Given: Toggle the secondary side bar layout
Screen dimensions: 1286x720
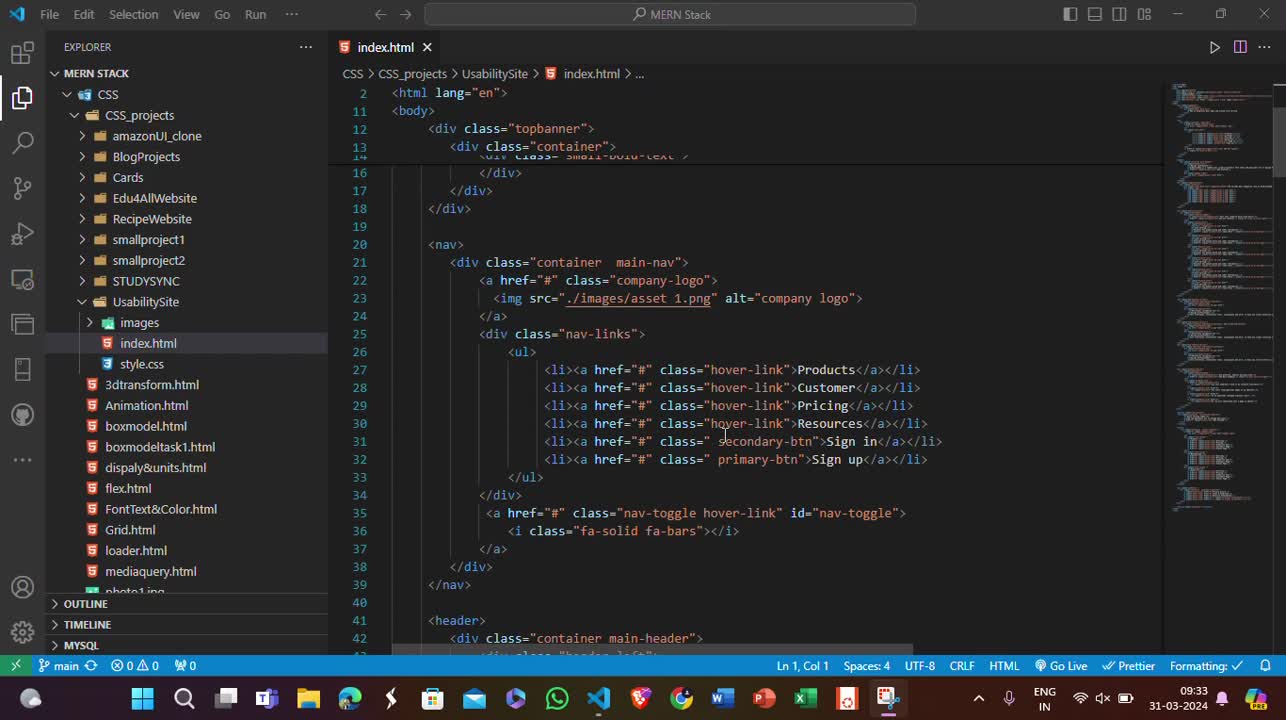Looking at the screenshot, I should 1120,14.
